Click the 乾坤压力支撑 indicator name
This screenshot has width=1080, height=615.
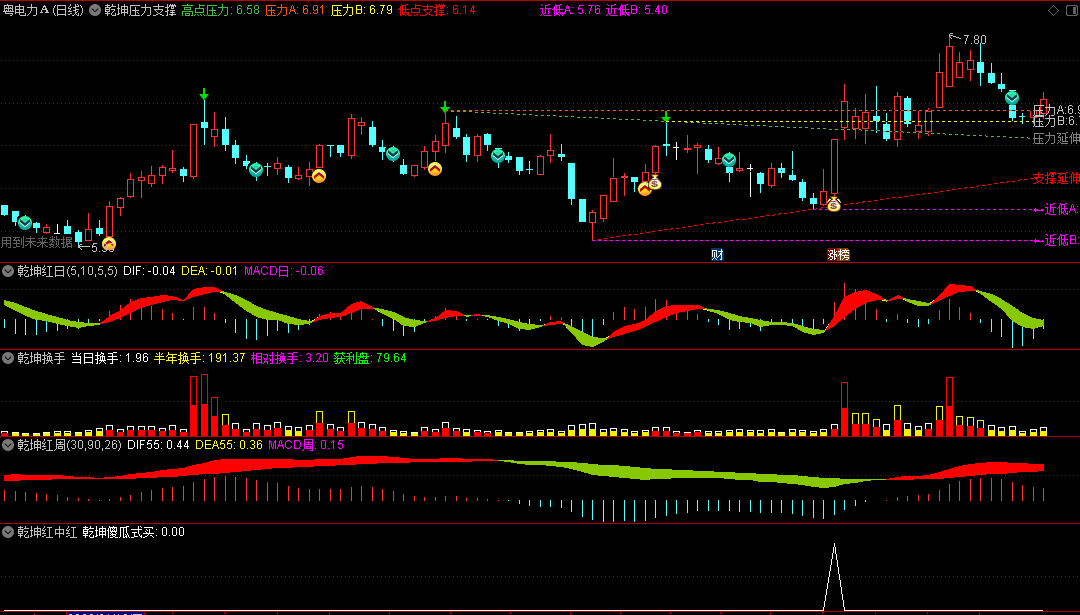[x=141, y=10]
